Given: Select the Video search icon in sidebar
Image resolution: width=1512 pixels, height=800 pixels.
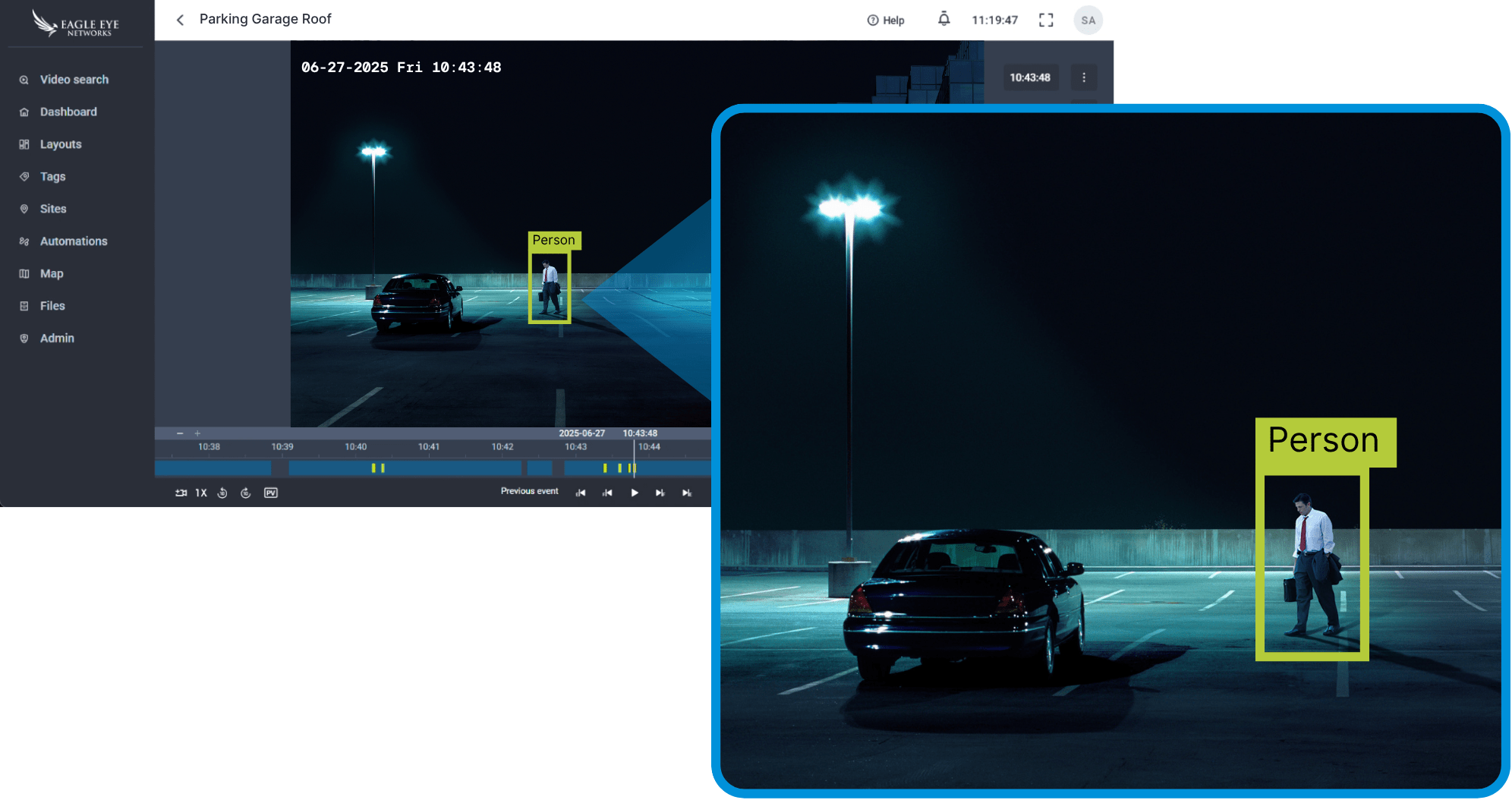Looking at the screenshot, I should 24,79.
